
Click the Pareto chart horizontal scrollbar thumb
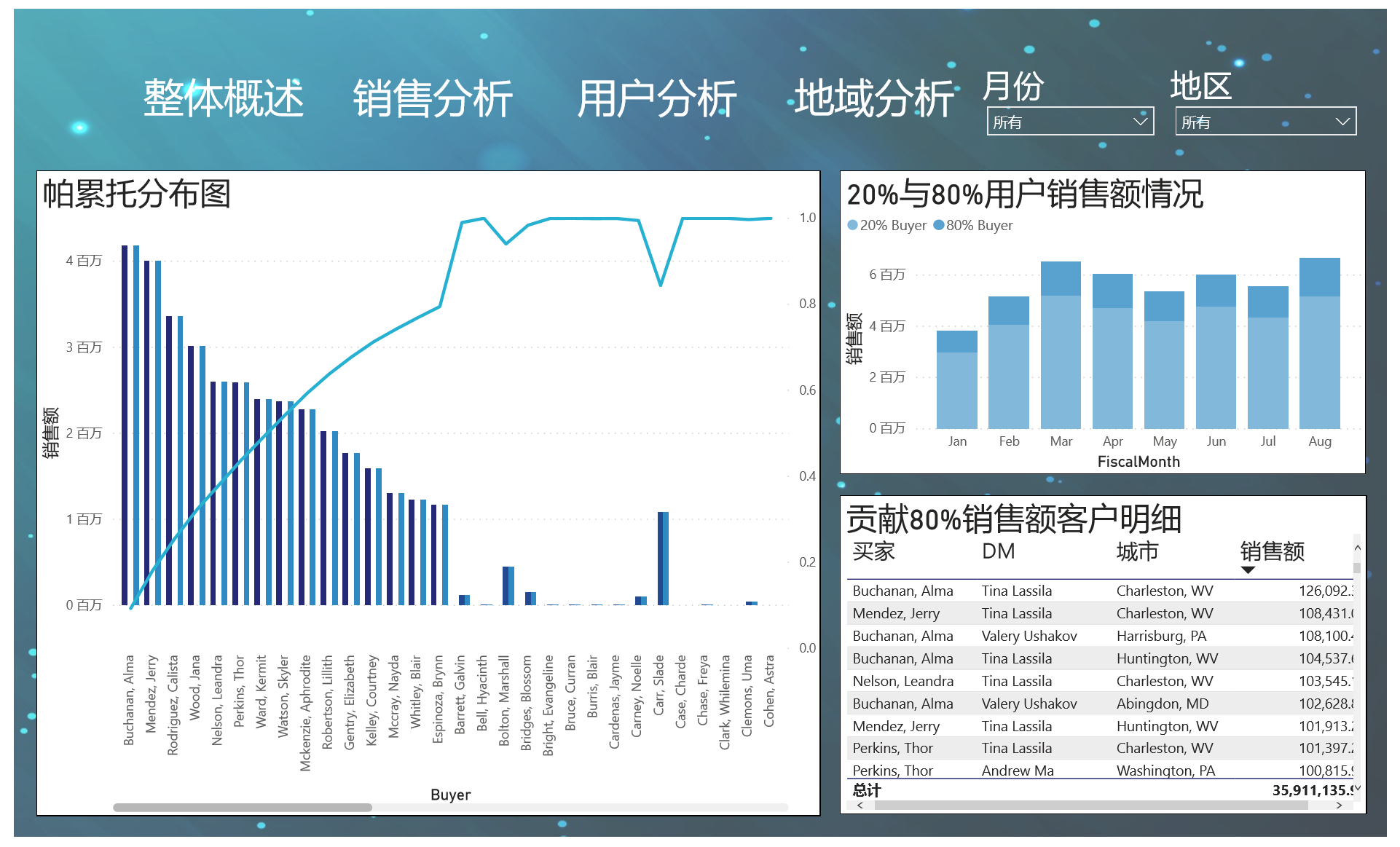[x=243, y=807]
